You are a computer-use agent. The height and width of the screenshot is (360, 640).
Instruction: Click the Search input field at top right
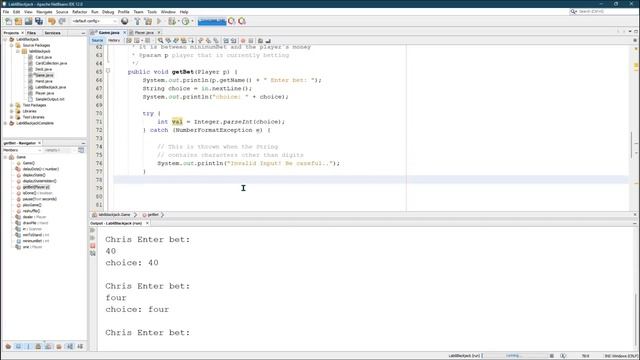pos(604,11)
